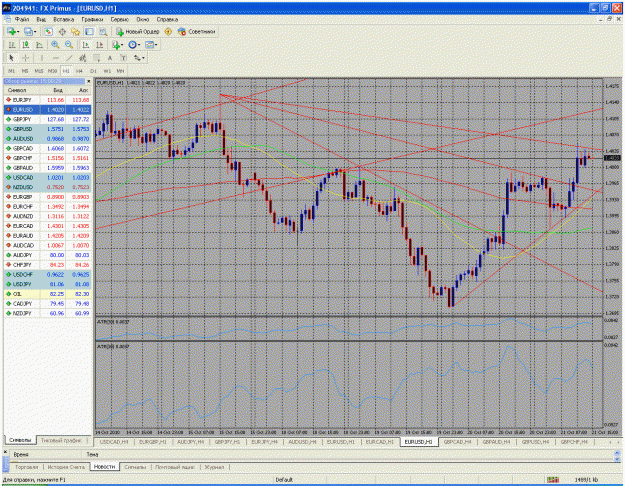The image size is (625, 486).
Task: Zoom in the chart
Action: click(55, 45)
